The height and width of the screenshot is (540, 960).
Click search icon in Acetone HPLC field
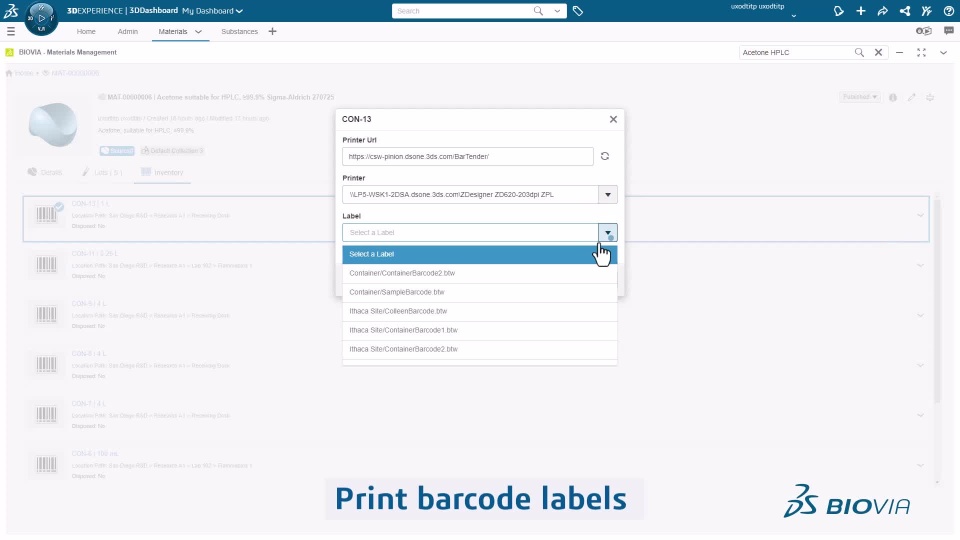coord(859,53)
